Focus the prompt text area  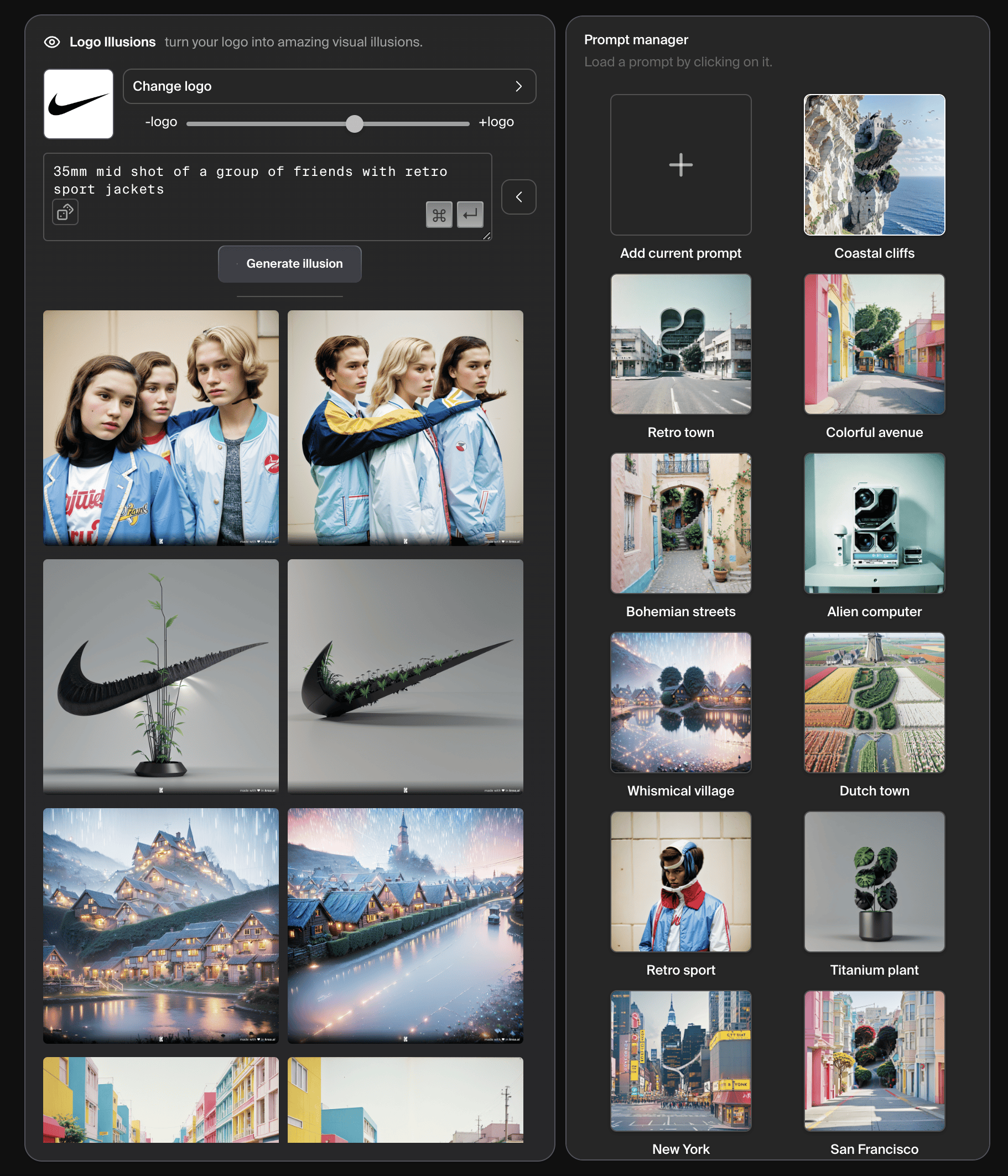pyautogui.click(x=267, y=196)
